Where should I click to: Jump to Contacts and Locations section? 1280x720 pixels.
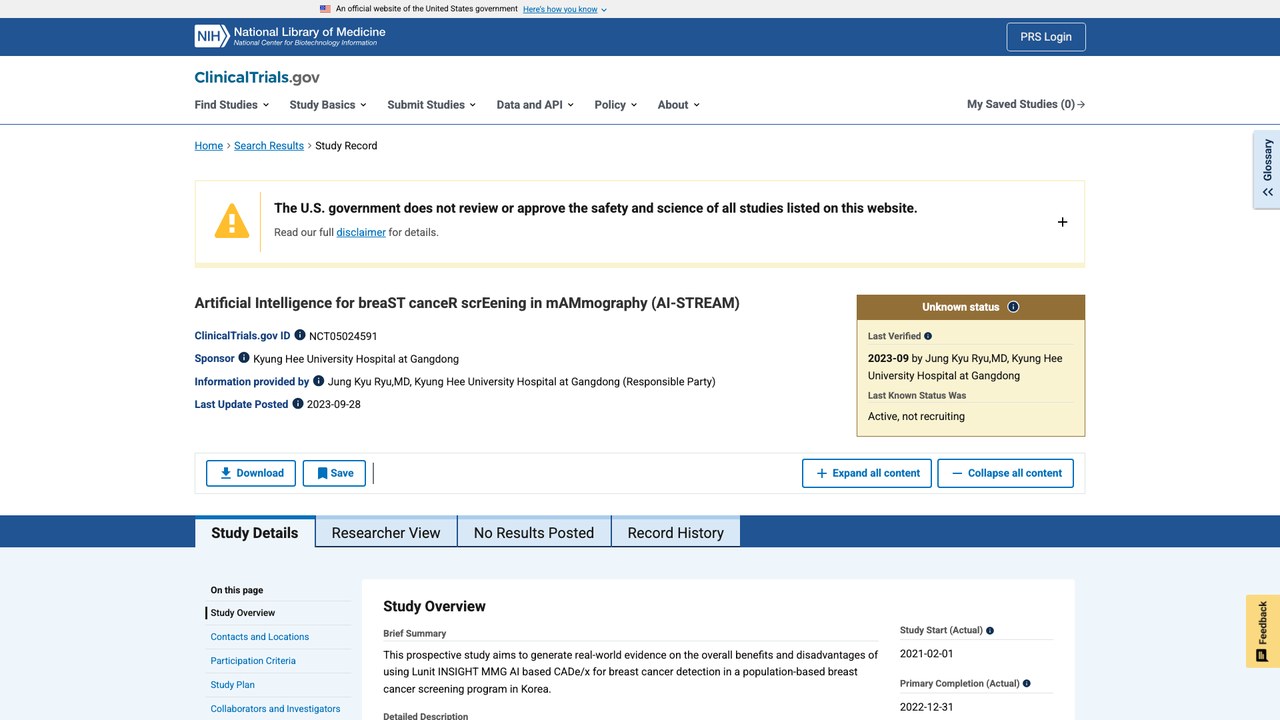point(260,636)
